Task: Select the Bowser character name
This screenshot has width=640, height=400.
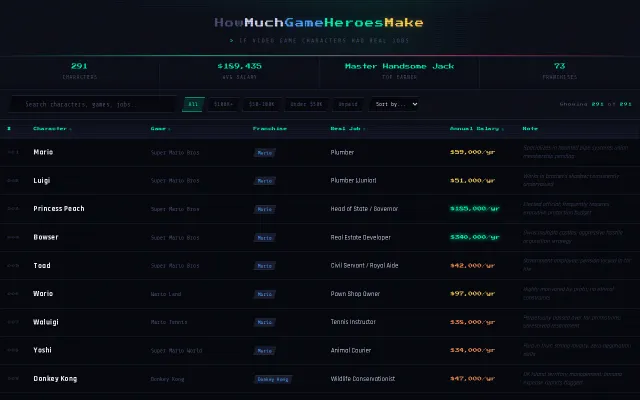Action: coord(46,237)
